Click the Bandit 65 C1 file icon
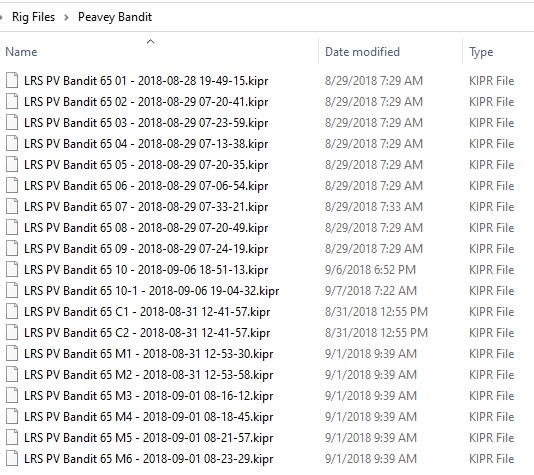 (12, 312)
